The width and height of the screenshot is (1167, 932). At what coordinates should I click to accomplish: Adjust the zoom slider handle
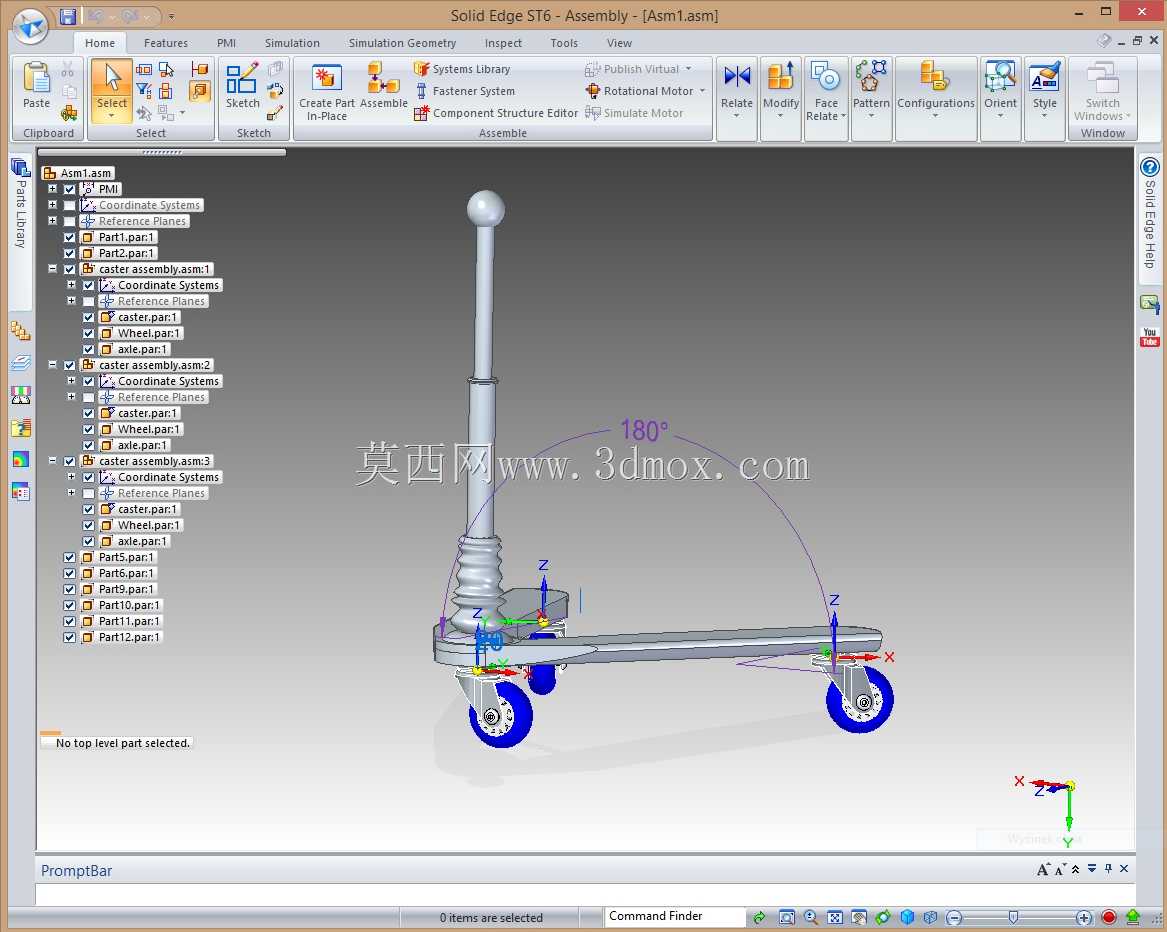(1013, 917)
